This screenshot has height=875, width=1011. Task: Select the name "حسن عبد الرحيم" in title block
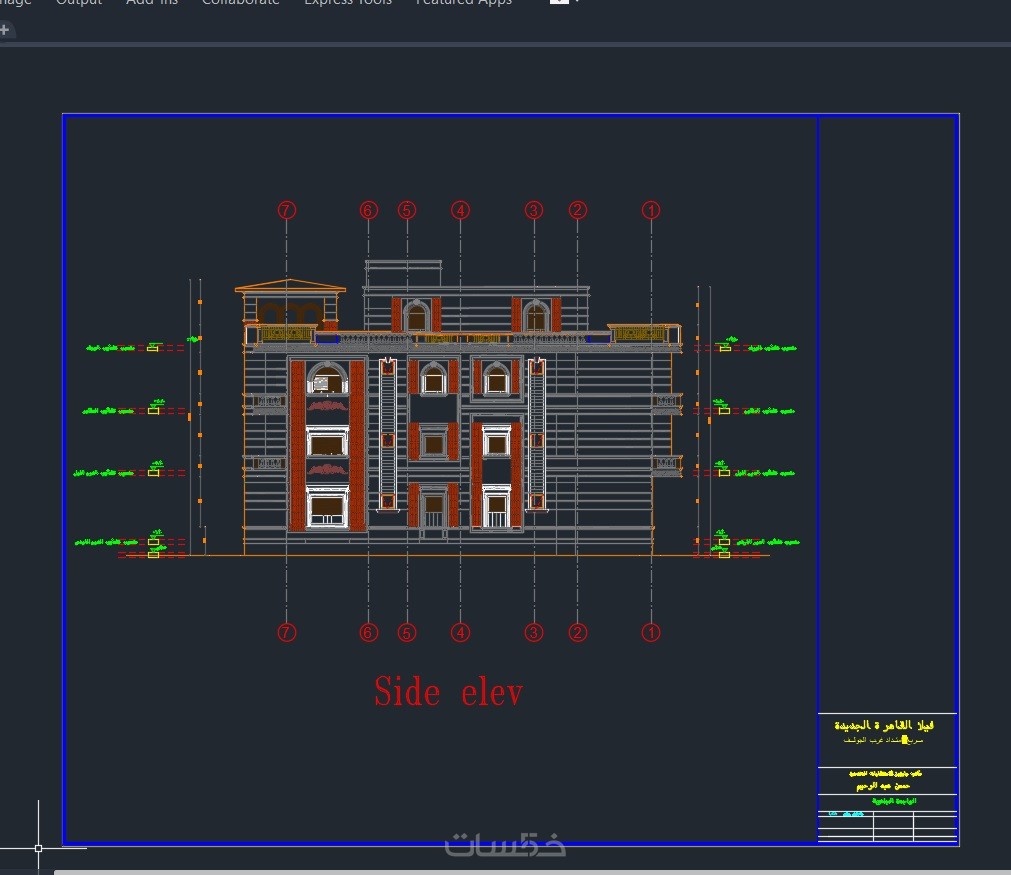(883, 786)
